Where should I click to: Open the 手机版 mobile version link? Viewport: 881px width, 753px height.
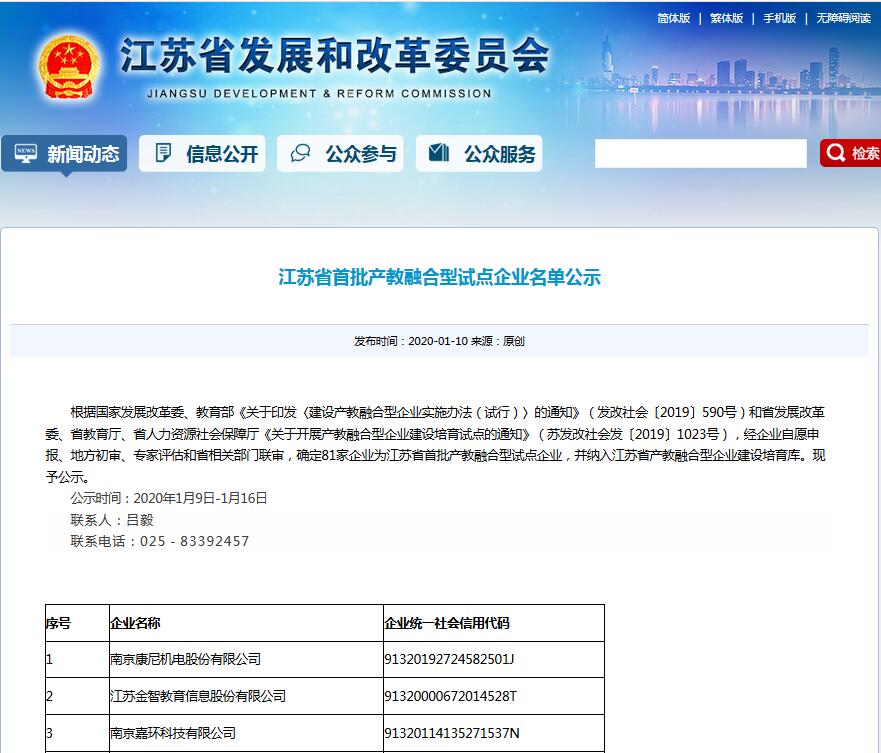(x=779, y=18)
